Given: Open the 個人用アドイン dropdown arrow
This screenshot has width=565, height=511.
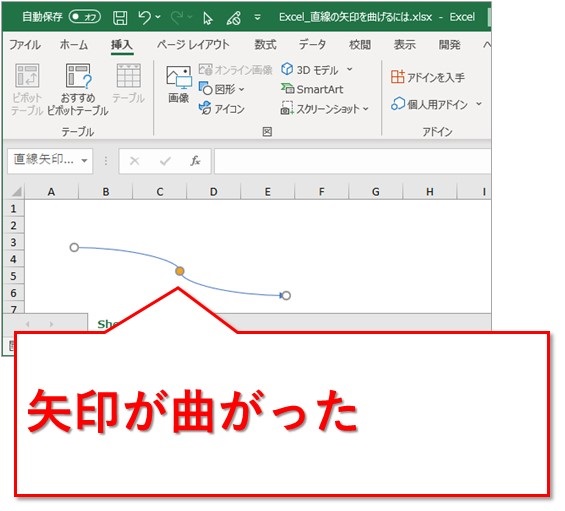Looking at the screenshot, I should 479,104.
